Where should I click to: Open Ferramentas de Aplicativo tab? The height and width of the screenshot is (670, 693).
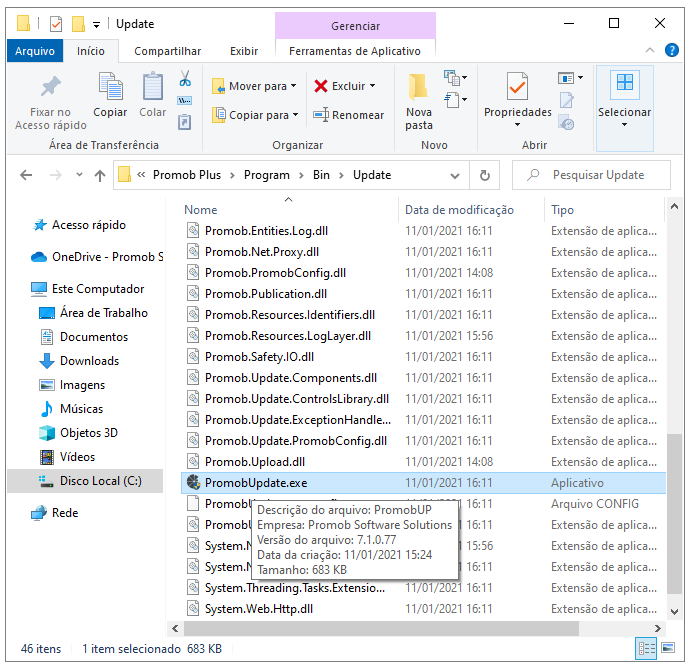355,51
